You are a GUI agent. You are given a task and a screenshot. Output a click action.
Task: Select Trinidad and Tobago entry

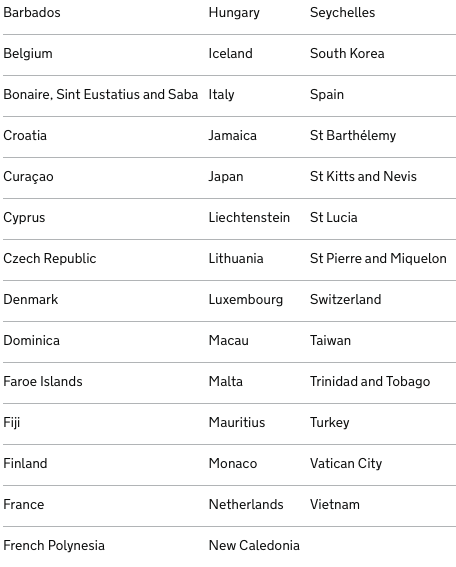click(x=370, y=381)
